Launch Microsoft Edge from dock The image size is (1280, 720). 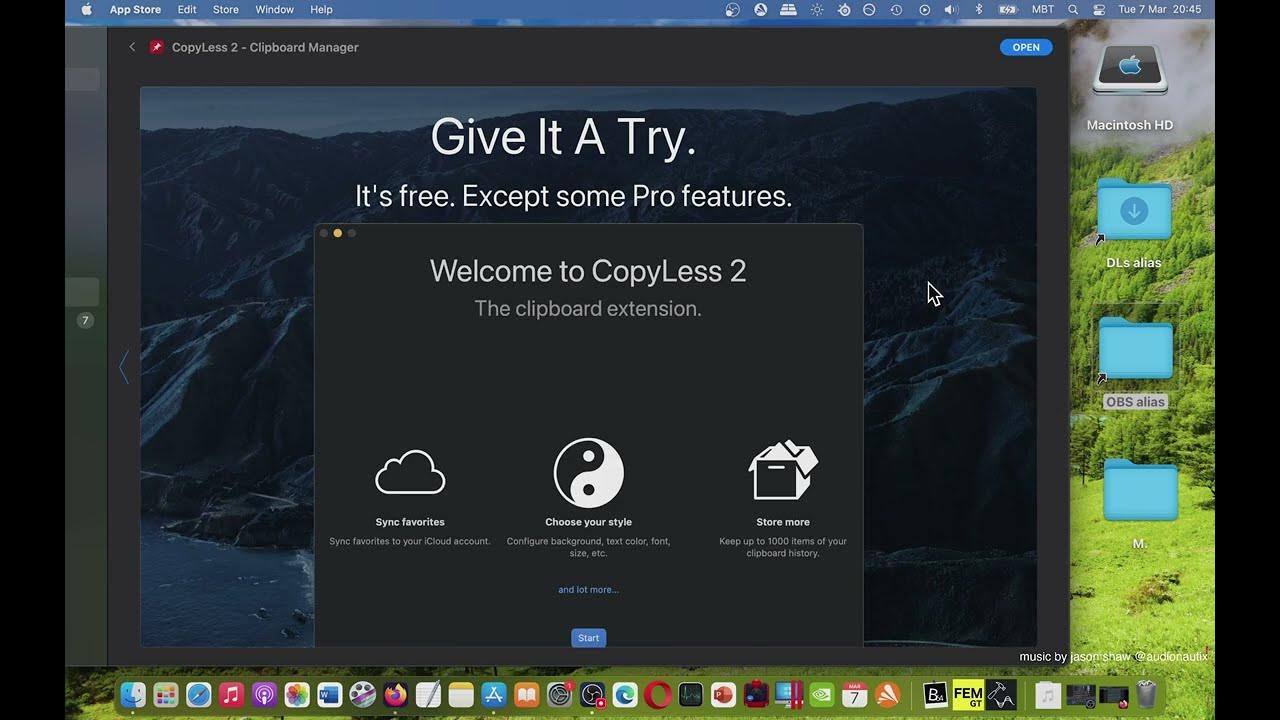coord(625,694)
